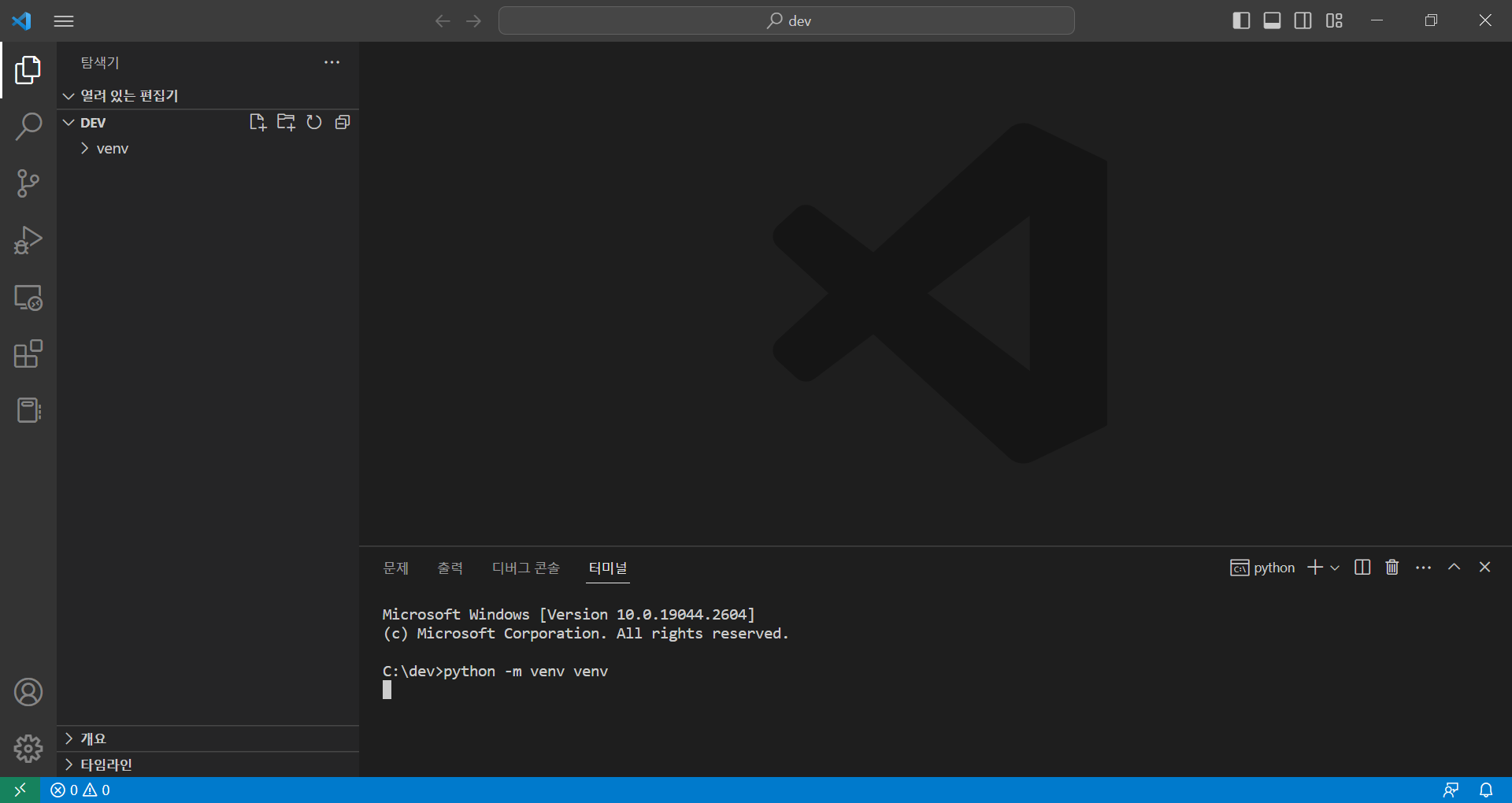
Task: Open the Explorer view in activity bar
Action: (28, 70)
